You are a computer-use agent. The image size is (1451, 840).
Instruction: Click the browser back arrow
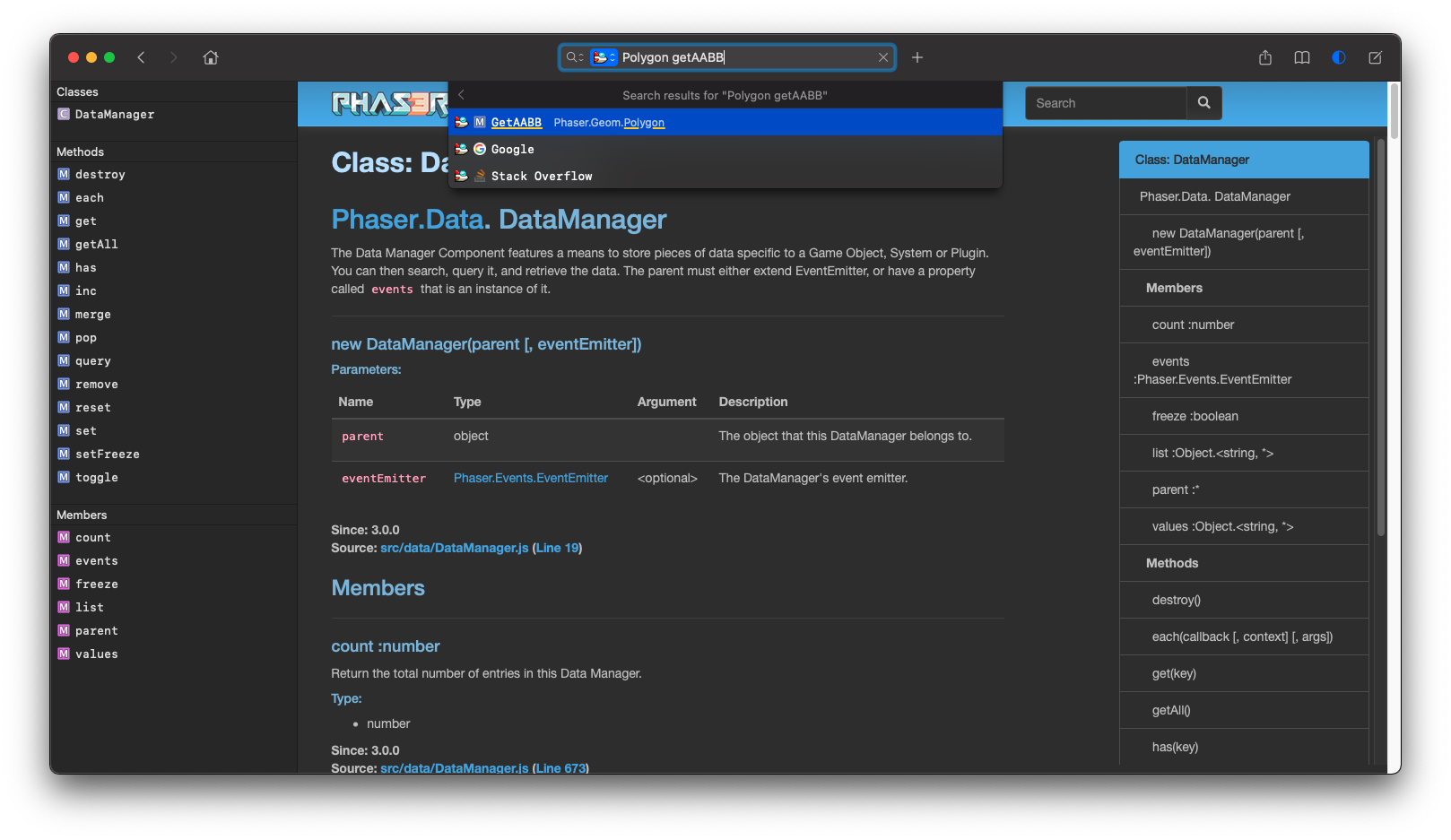[141, 56]
